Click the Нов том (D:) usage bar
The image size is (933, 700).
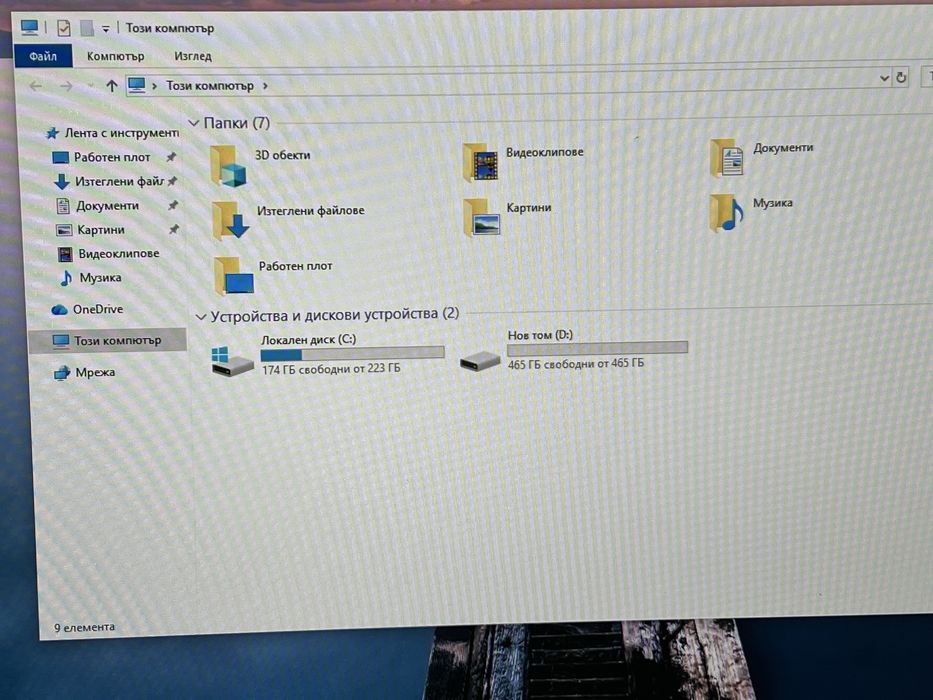click(x=597, y=348)
